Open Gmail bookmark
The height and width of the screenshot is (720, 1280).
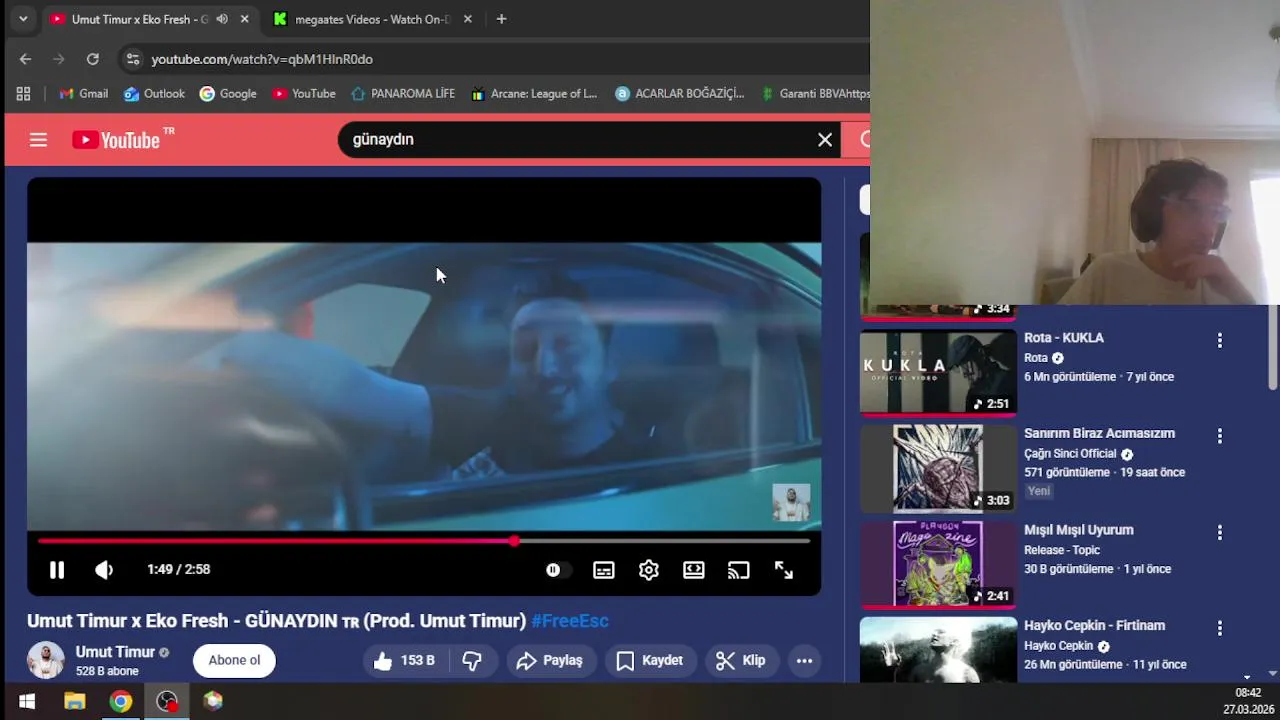83,94
